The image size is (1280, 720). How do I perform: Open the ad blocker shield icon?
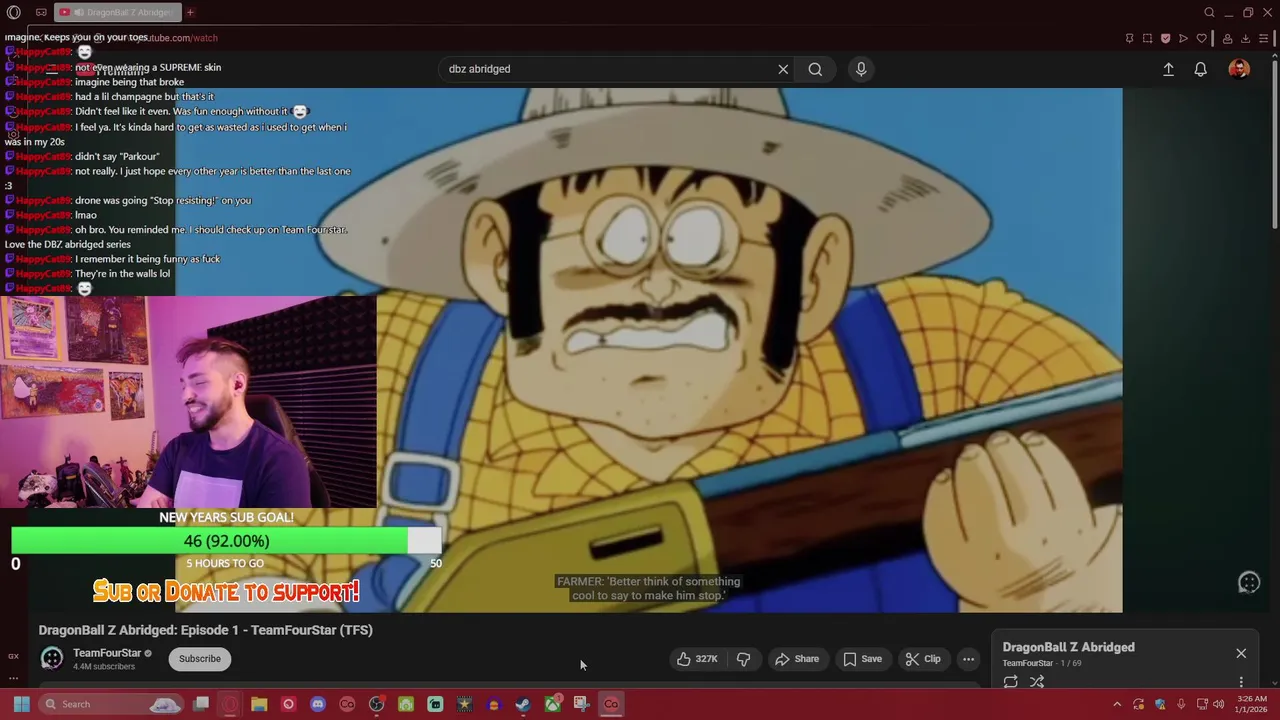click(1165, 38)
